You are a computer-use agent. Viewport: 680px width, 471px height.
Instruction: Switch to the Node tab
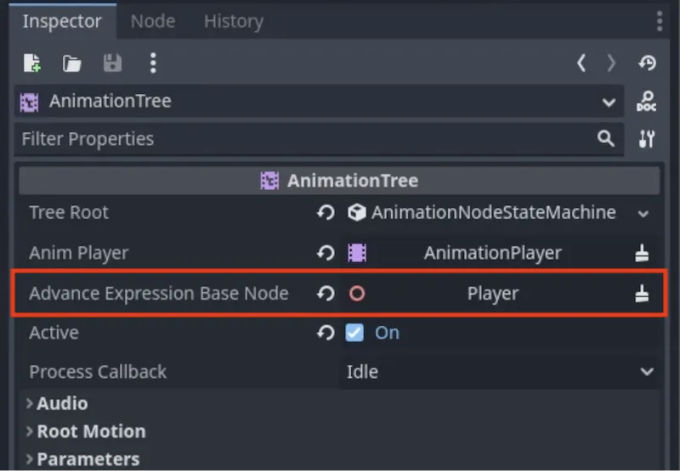153,21
